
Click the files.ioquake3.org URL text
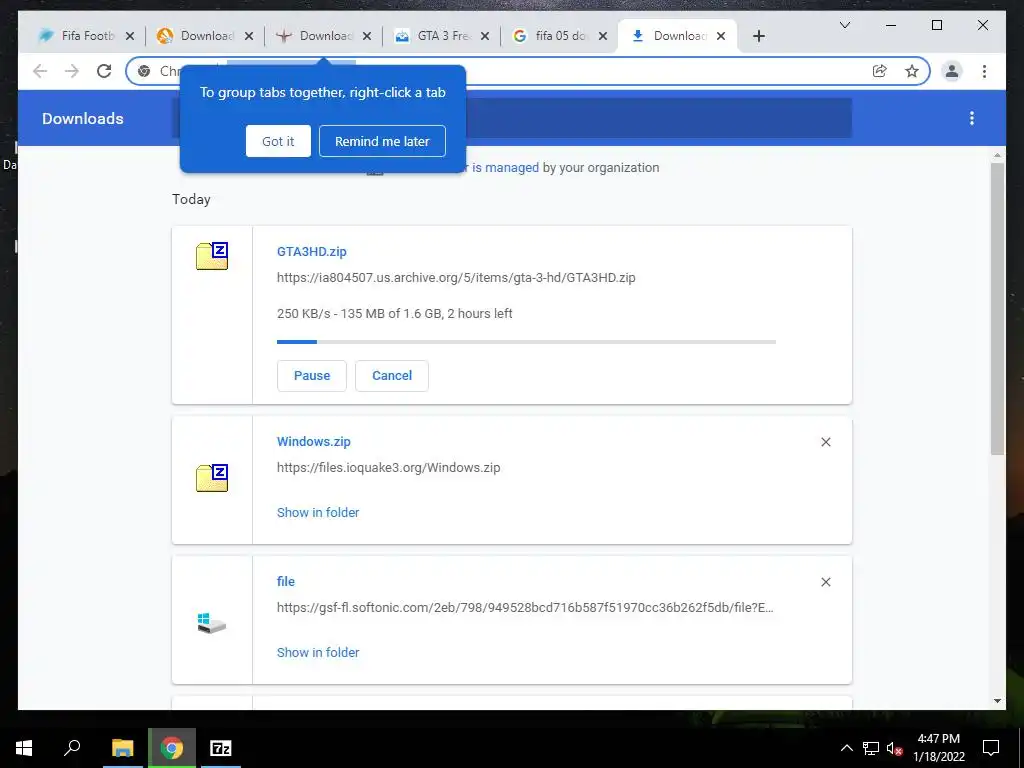click(x=389, y=468)
